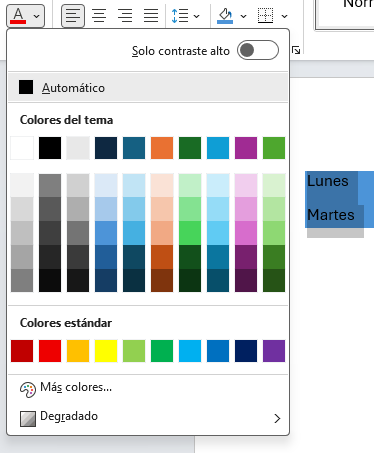Pick purple standard color swatch
Image resolution: width=374 pixels, height=453 pixels.
pyautogui.click(x=274, y=351)
